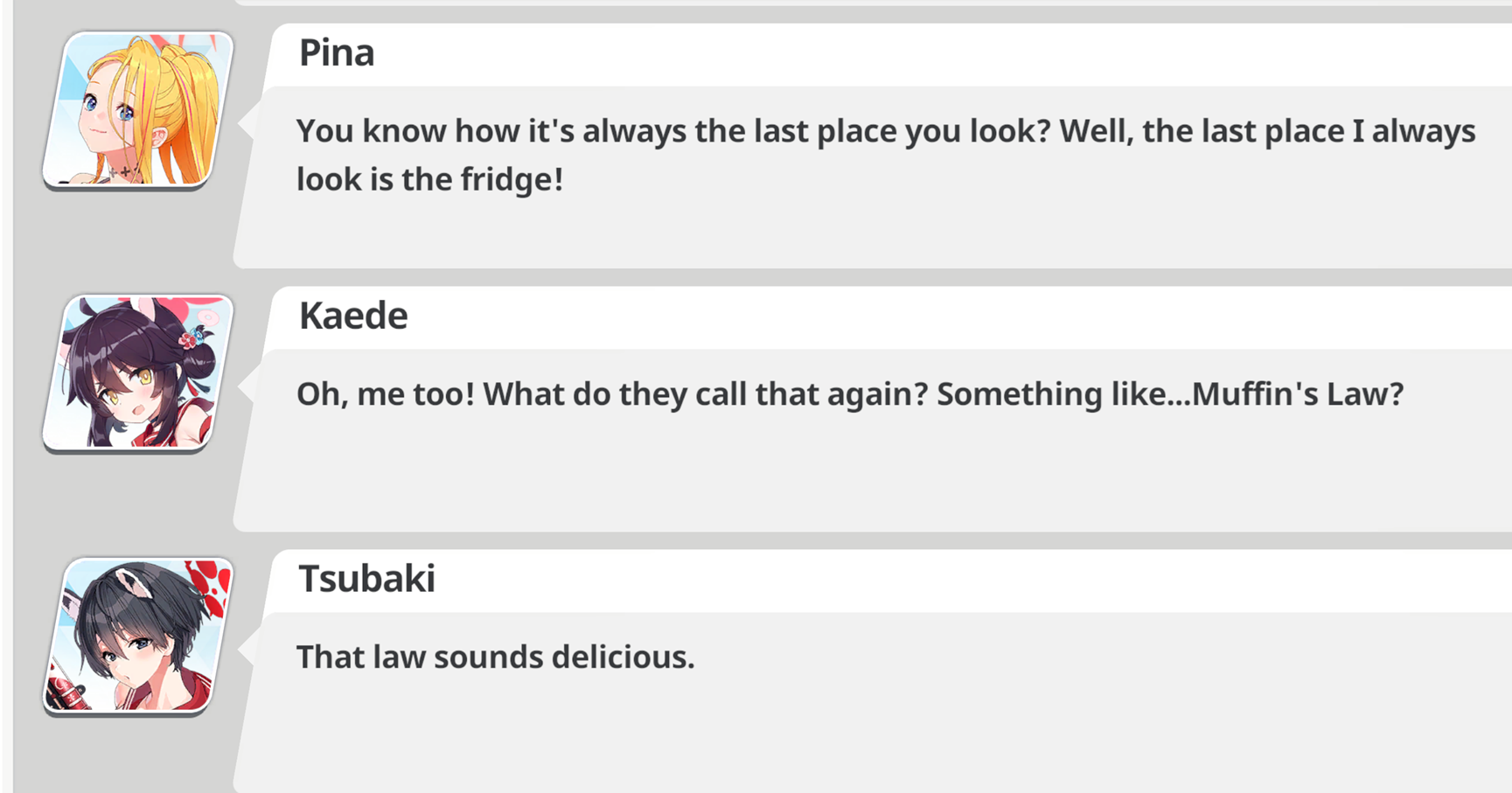
Task: Click the speech bubble tail beside Tsubaki's avatar
Action: tap(247, 649)
